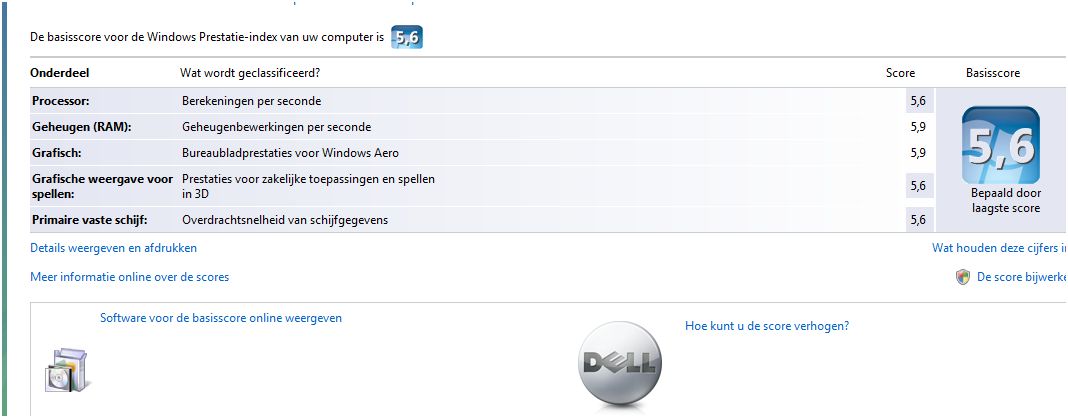Viewport: 1068px width, 418px height.
Task: Click the large 5,6 Basisscore tile
Action: click(x=1001, y=145)
